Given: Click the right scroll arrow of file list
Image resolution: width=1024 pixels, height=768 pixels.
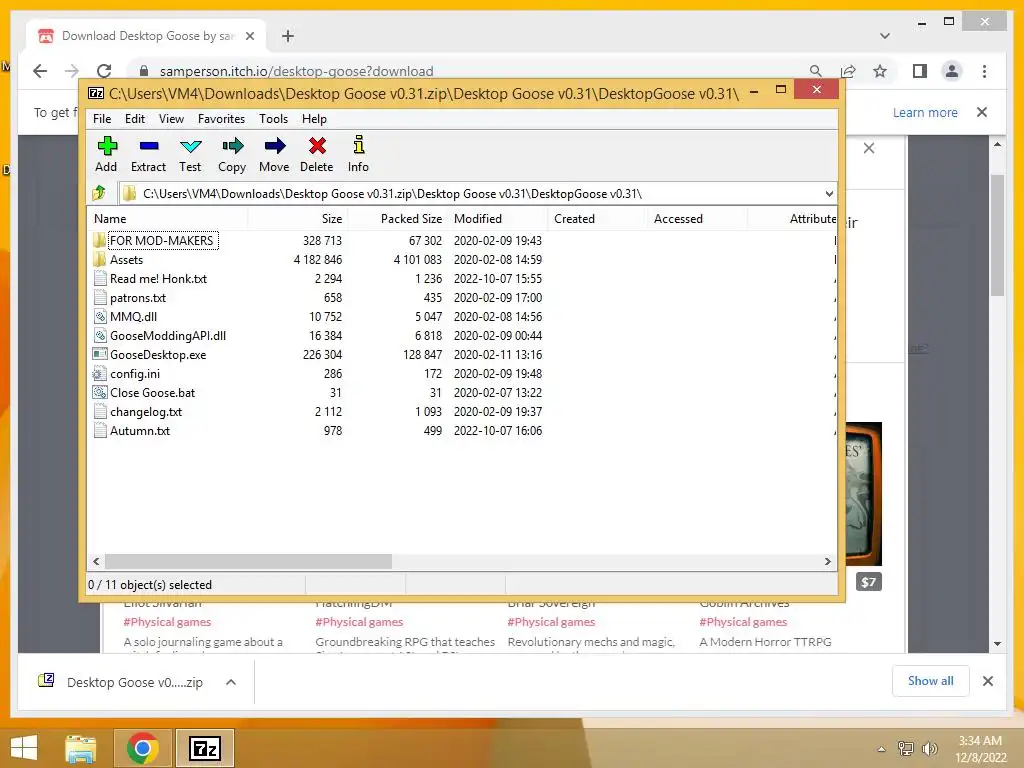Looking at the screenshot, I should (x=828, y=562).
